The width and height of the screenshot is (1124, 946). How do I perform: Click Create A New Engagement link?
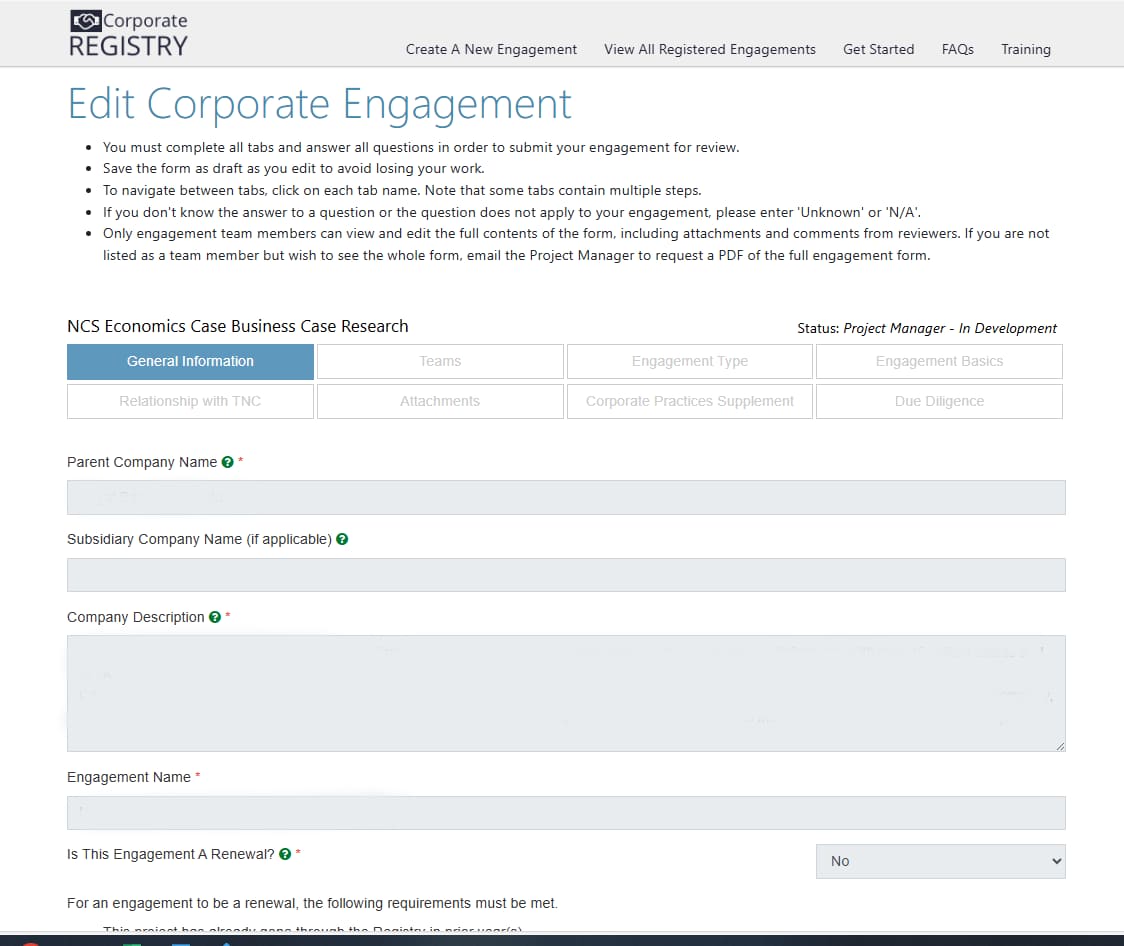click(x=491, y=49)
